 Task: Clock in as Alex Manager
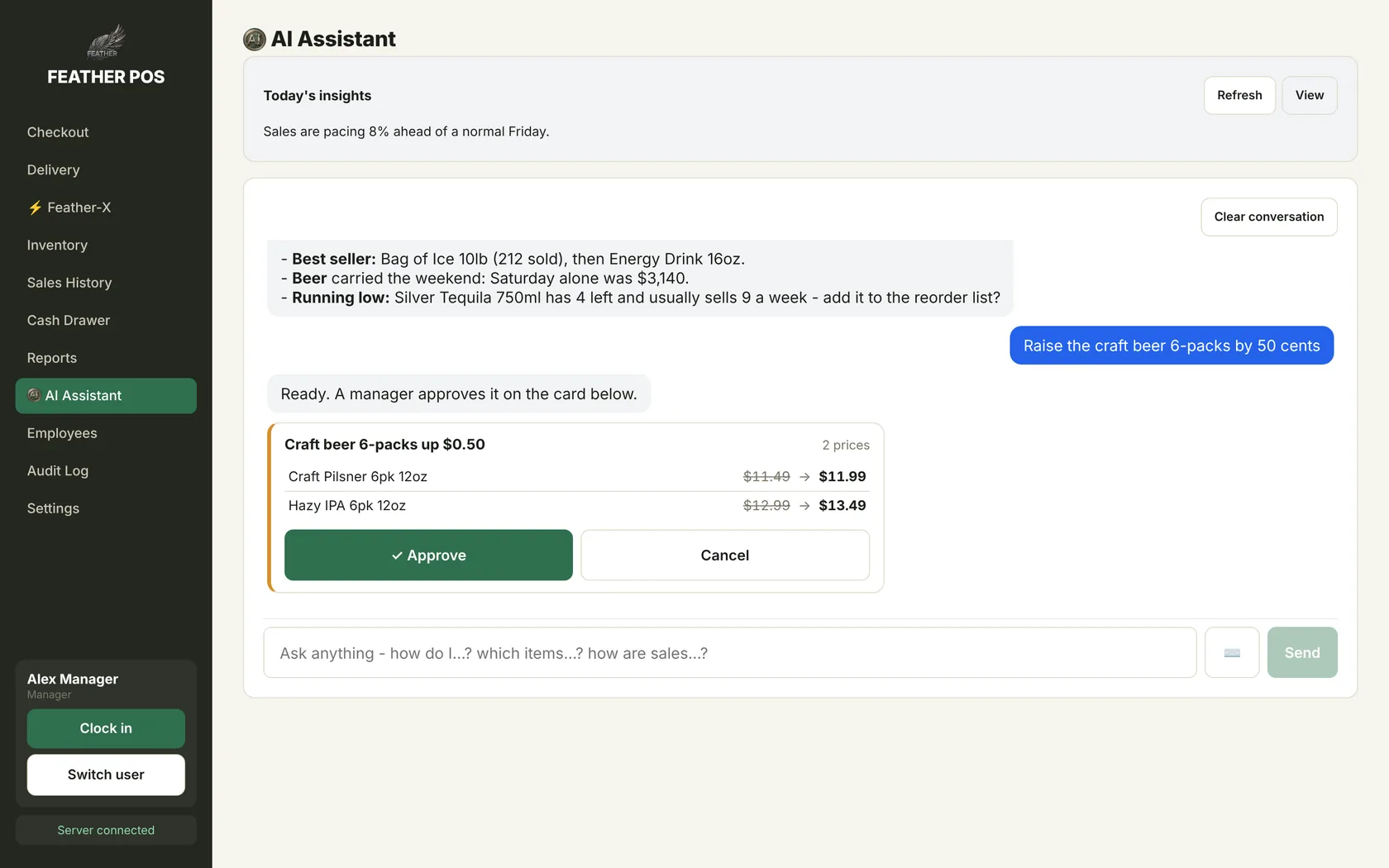tap(106, 728)
